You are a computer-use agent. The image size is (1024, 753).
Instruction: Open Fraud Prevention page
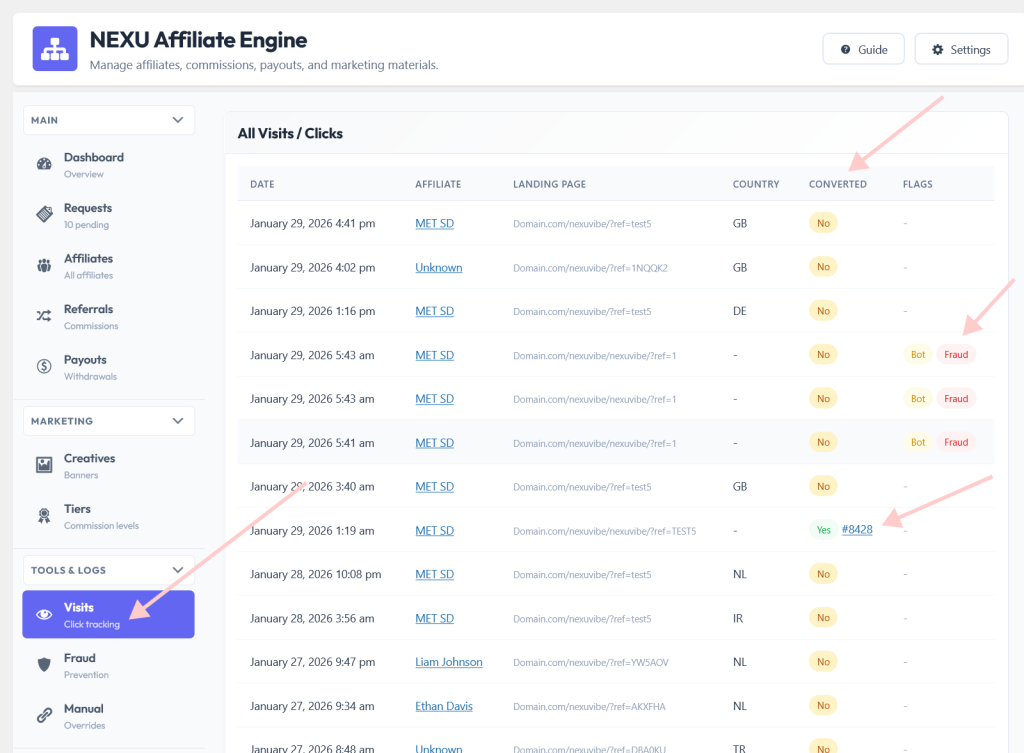click(108, 665)
